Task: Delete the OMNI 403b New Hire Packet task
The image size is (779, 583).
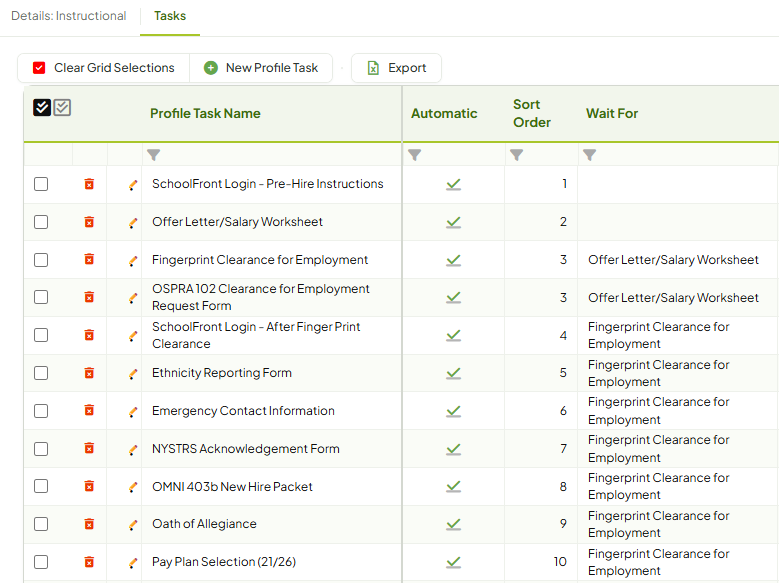Action: (89, 486)
